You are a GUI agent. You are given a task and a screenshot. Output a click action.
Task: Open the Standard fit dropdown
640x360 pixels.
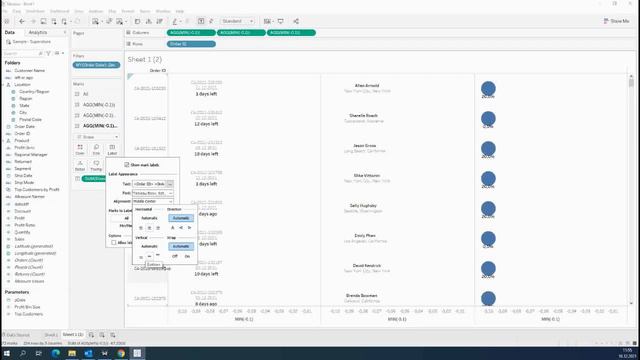pyautogui.click(x=238, y=21)
